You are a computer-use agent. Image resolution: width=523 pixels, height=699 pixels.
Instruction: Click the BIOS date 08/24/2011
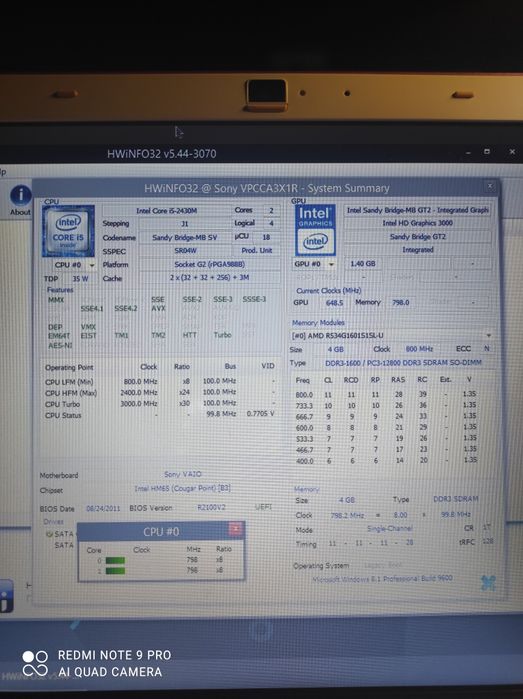103,508
